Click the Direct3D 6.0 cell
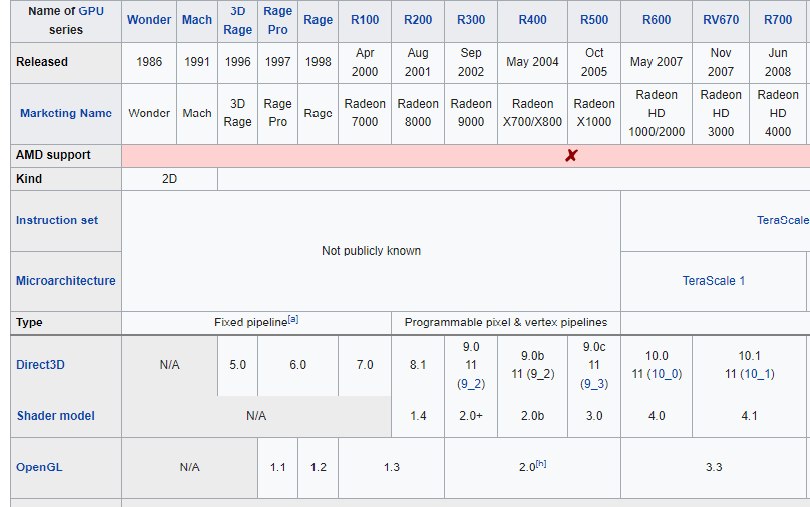The width and height of the screenshot is (810, 507). click(x=298, y=365)
